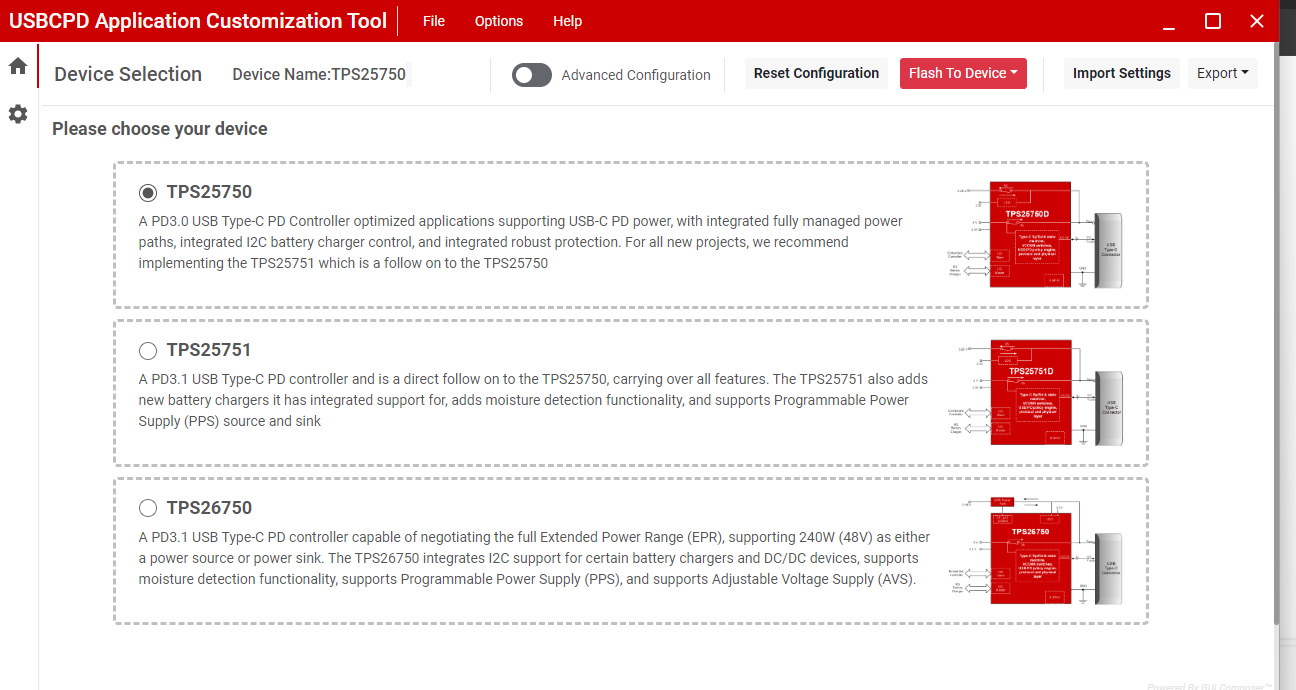Open the File menu
The height and width of the screenshot is (690, 1296).
[x=434, y=21]
